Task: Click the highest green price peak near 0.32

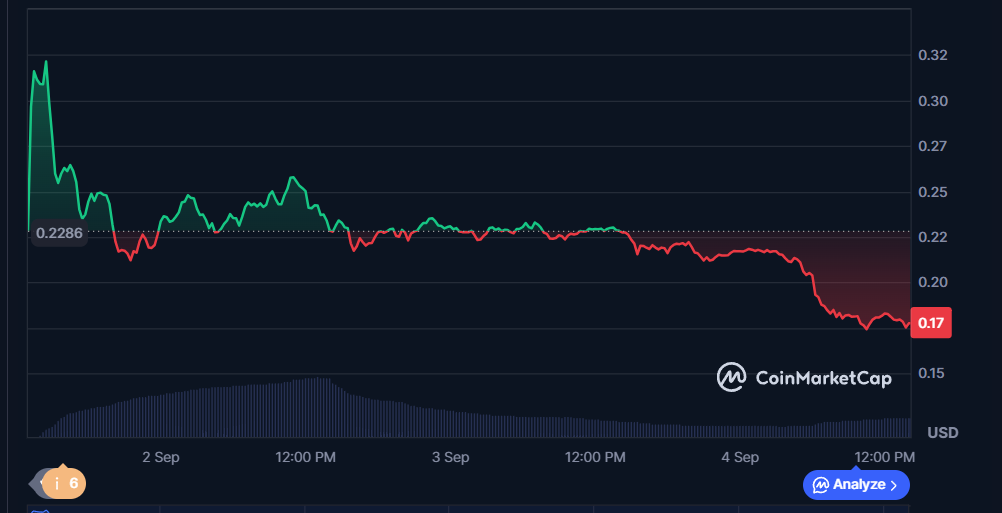Action: [x=46, y=62]
